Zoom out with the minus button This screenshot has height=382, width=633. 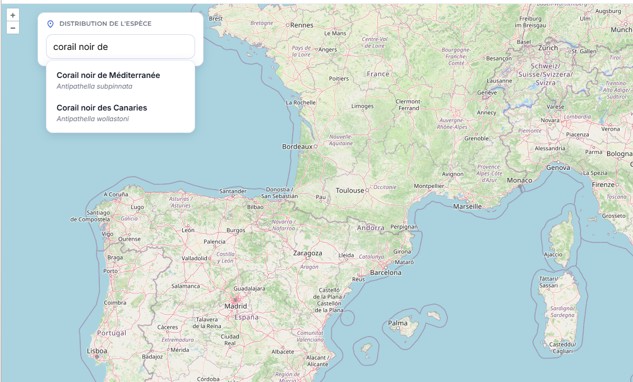(13, 28)
